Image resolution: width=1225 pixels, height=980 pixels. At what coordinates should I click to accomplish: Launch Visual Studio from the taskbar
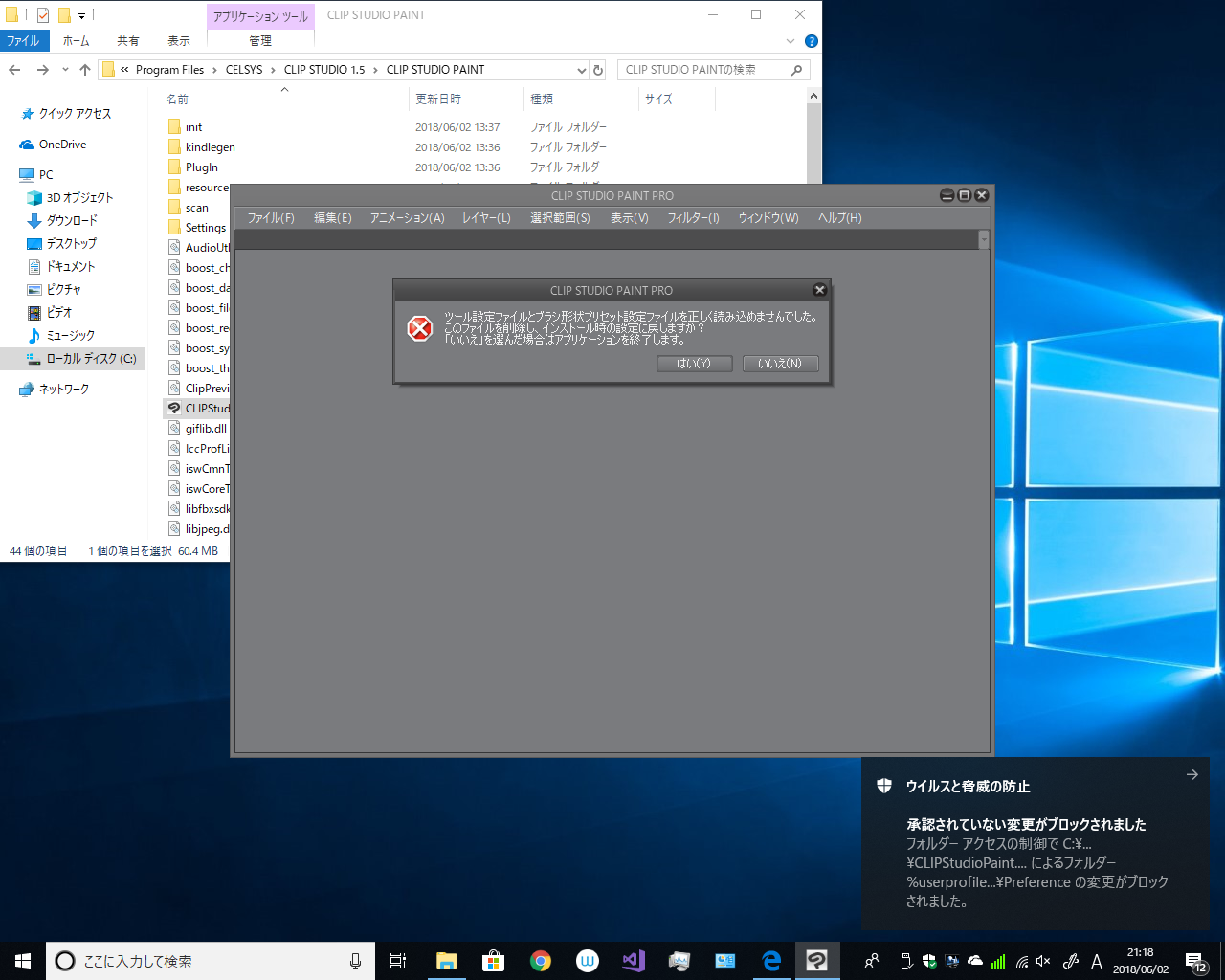(633, 961)
